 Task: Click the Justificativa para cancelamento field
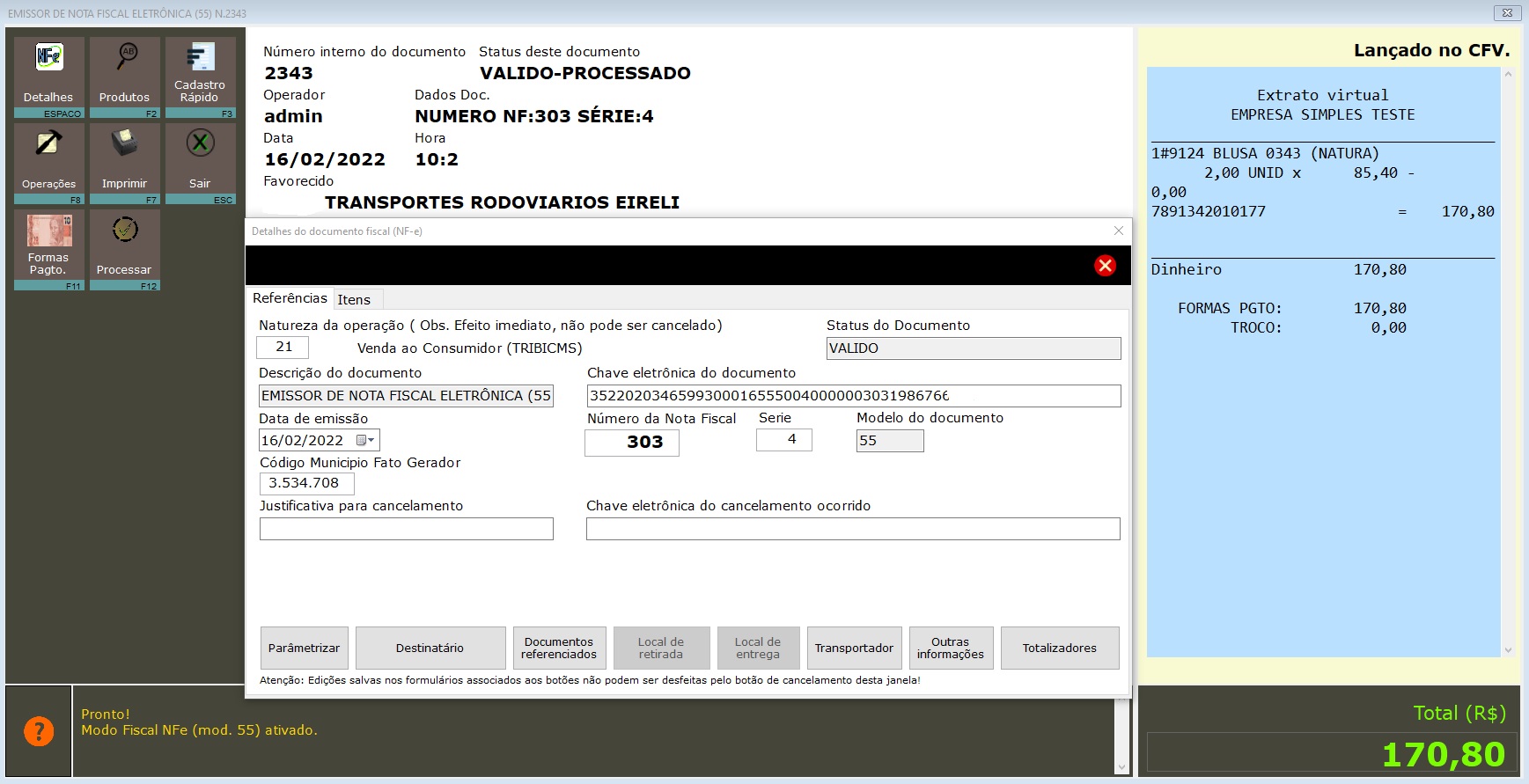click(x=406, y=528)
